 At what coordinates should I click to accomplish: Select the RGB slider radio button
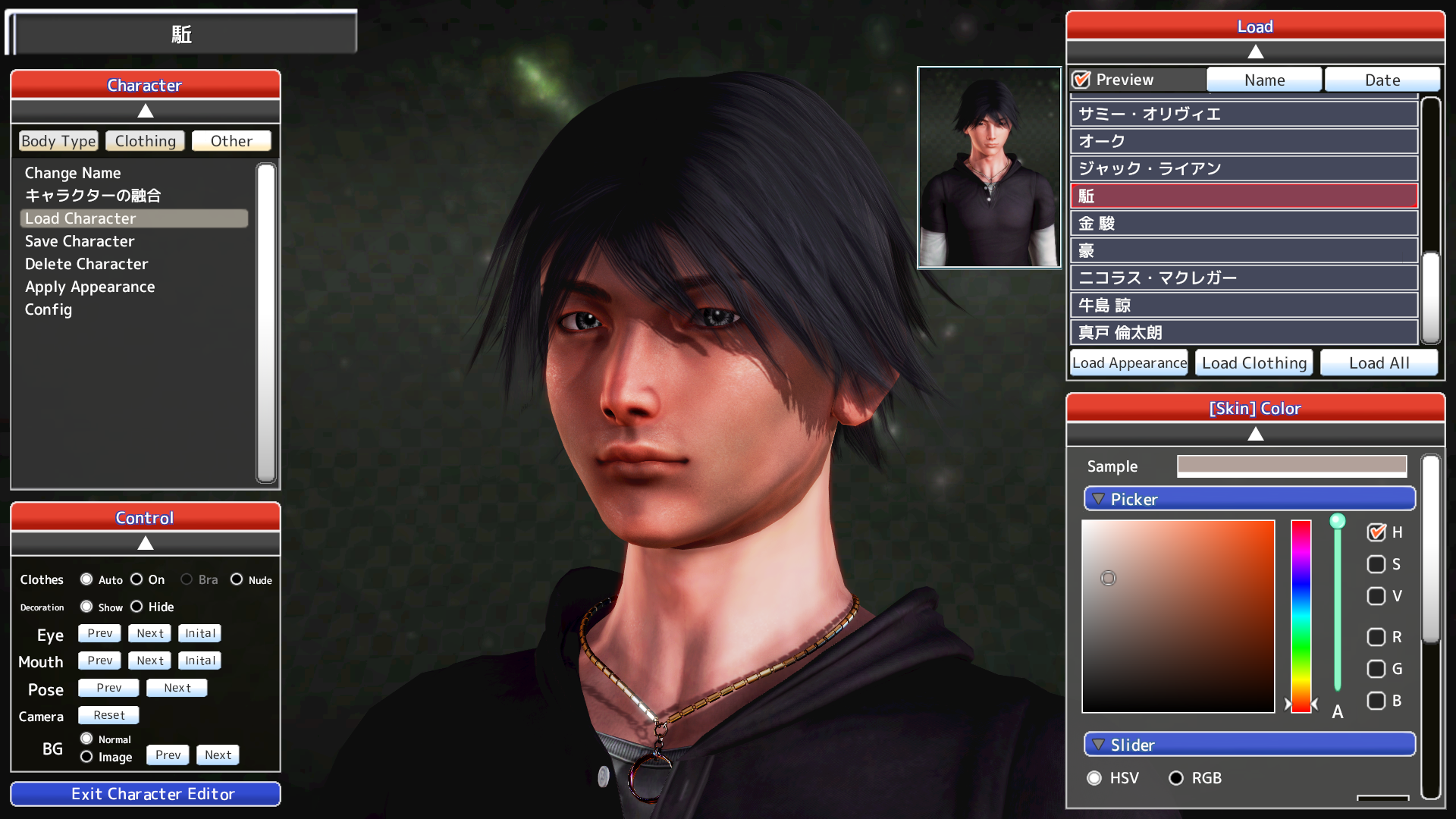(x=1176, y=778)
